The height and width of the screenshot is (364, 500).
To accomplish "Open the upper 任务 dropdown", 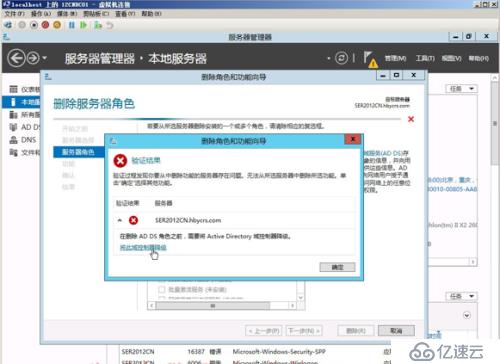I will [x=462, y=89].
